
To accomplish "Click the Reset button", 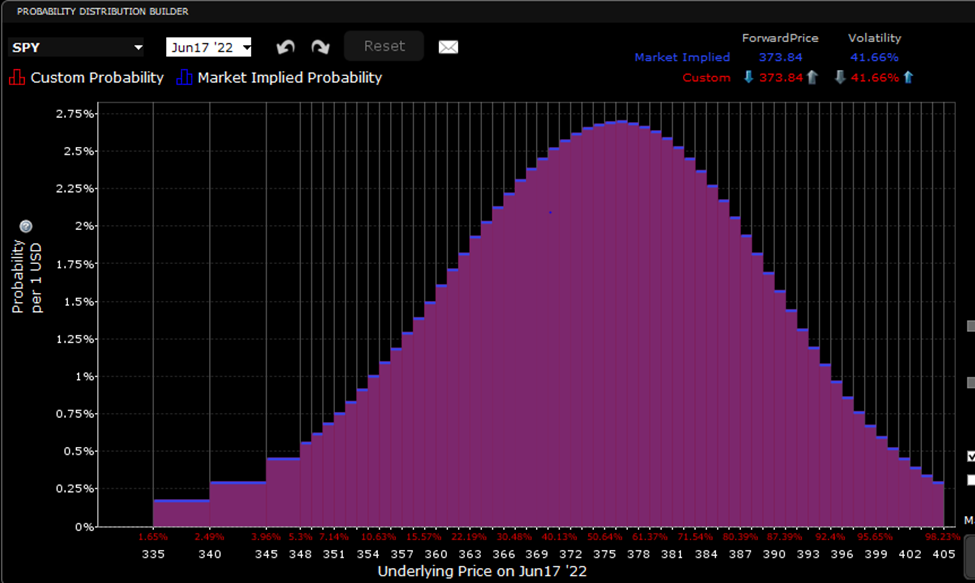I will [x=383, y=46].
